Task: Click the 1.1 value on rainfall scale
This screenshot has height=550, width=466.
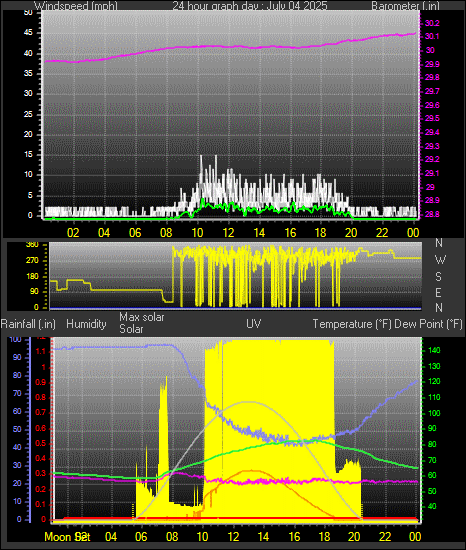Action: (x=41, y=351)
